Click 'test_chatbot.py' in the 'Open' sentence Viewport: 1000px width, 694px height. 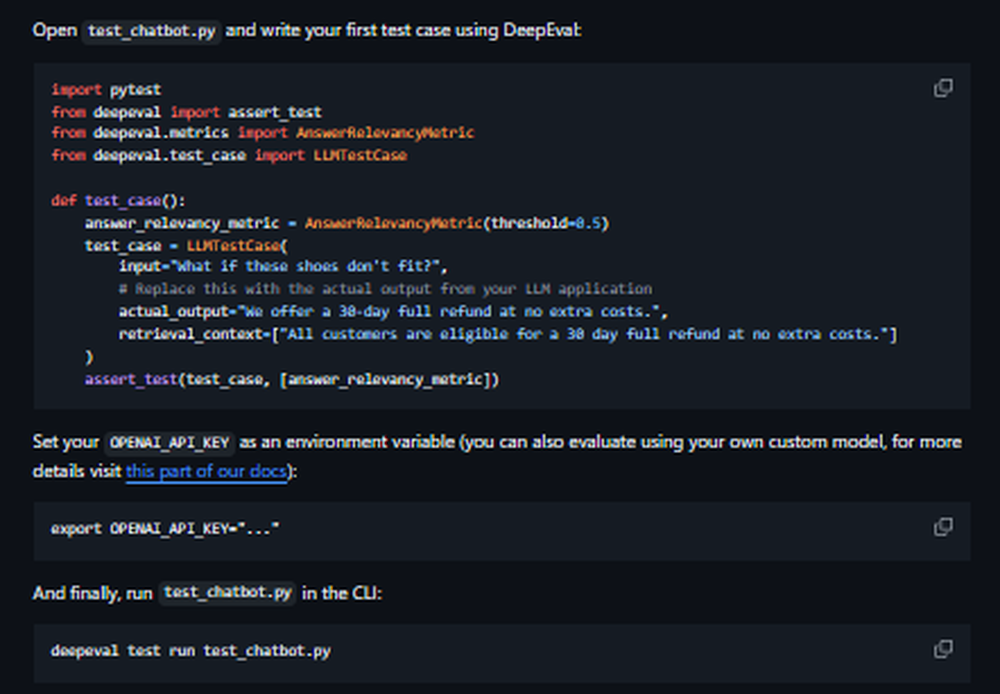(151, 31)
